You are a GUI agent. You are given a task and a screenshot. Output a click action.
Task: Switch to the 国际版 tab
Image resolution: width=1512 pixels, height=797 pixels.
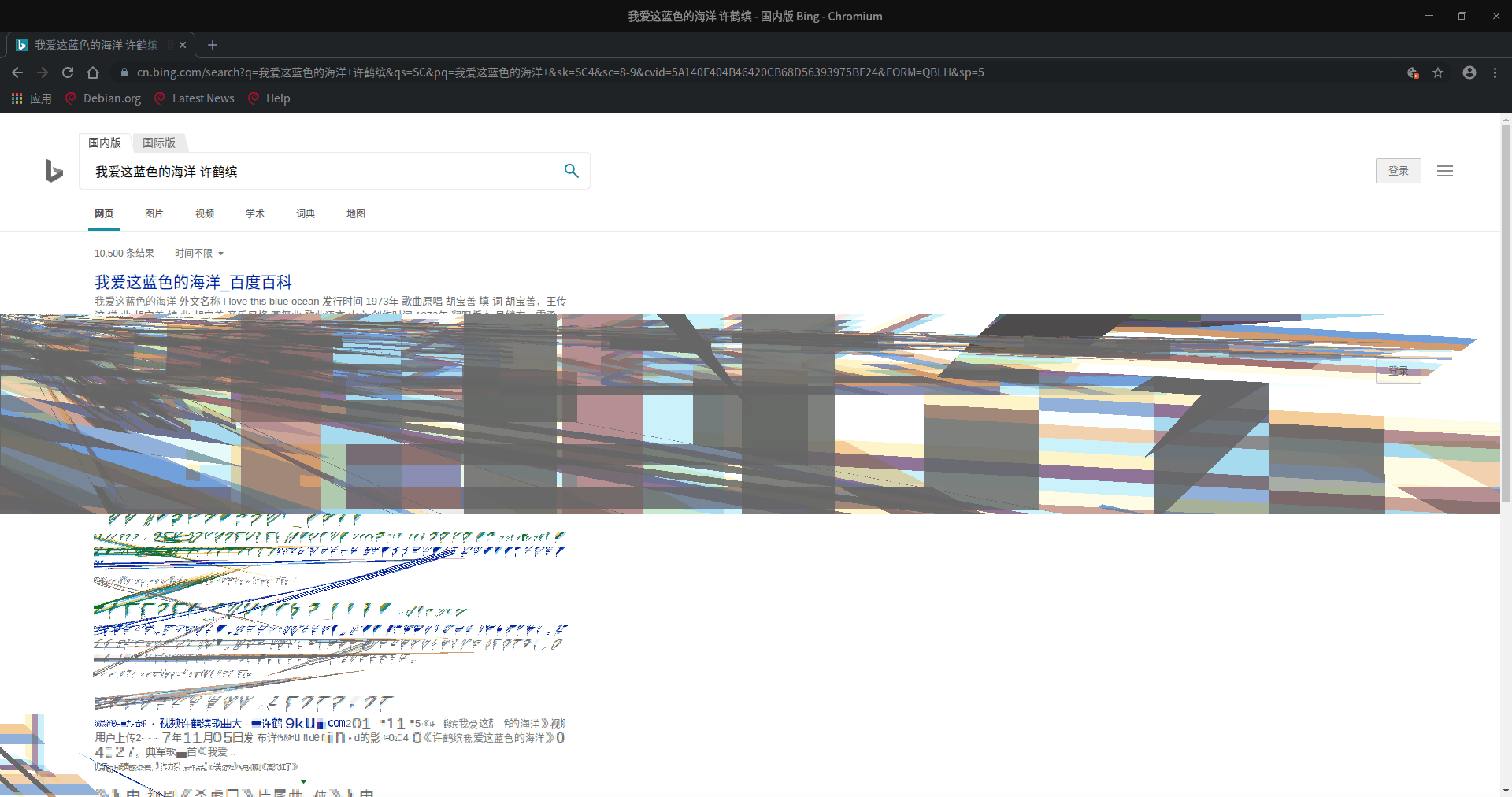[x=159, y=143]
